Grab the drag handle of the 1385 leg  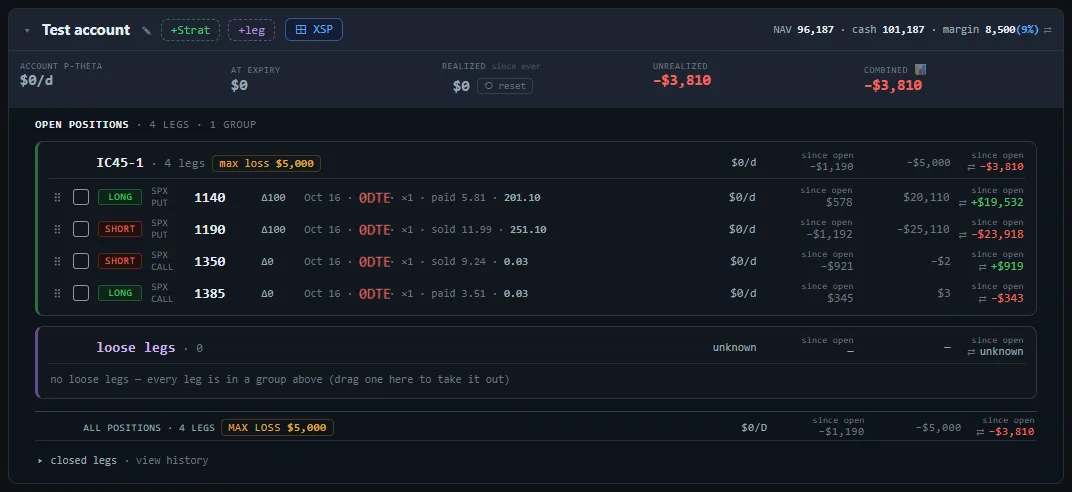pos(57,293)
